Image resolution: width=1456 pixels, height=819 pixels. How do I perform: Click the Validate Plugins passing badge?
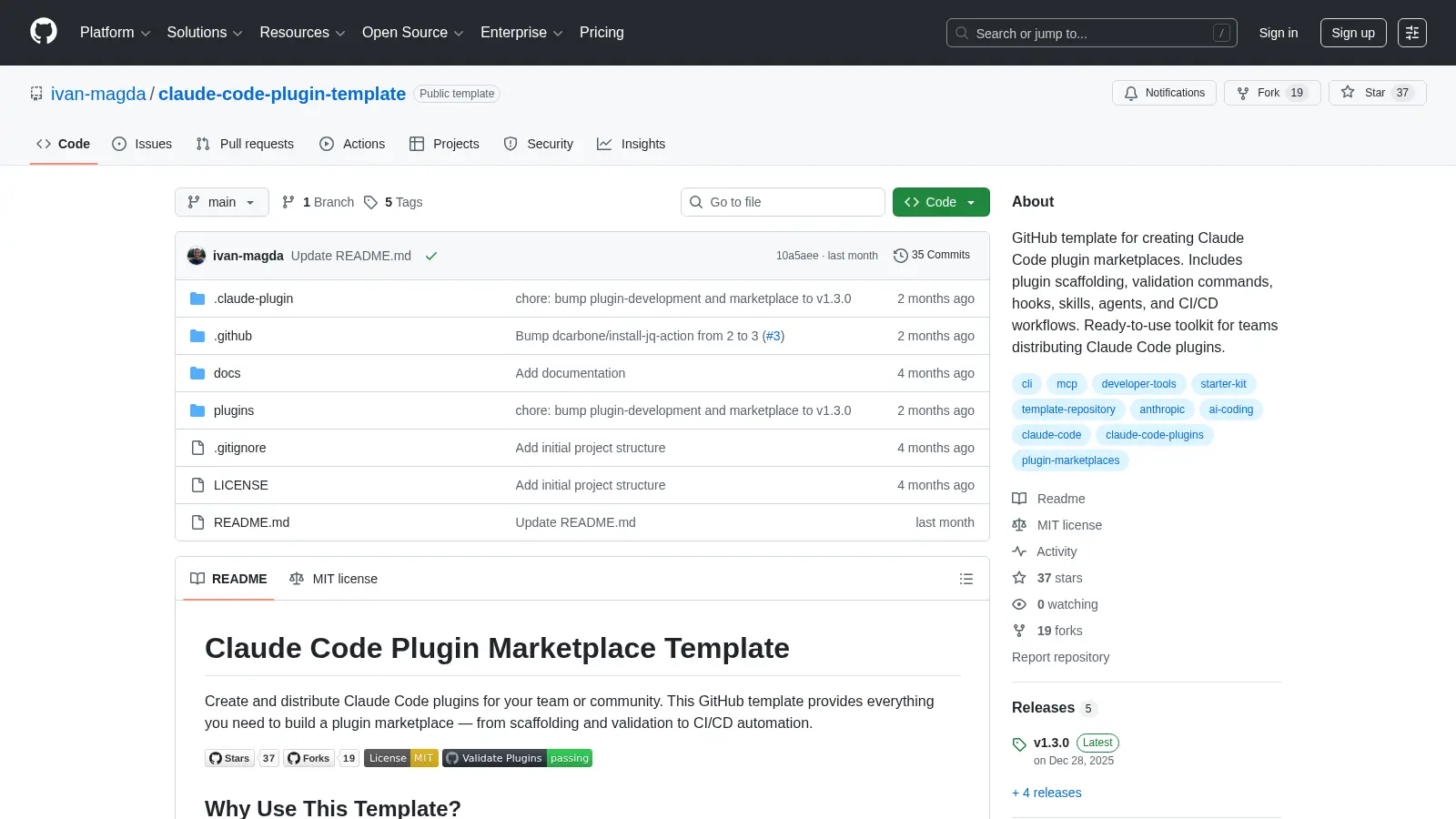518,758
